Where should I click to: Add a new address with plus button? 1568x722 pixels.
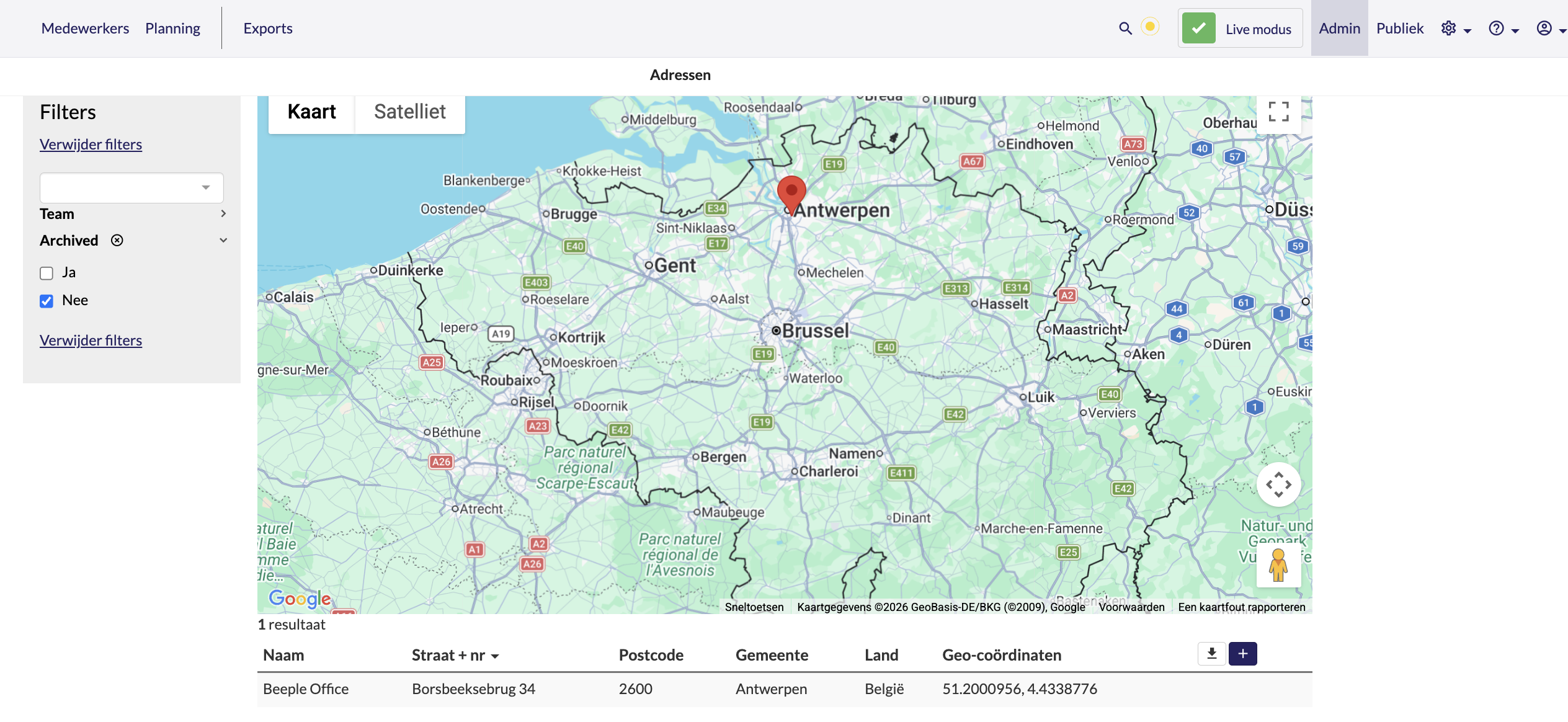[1243, 654]
